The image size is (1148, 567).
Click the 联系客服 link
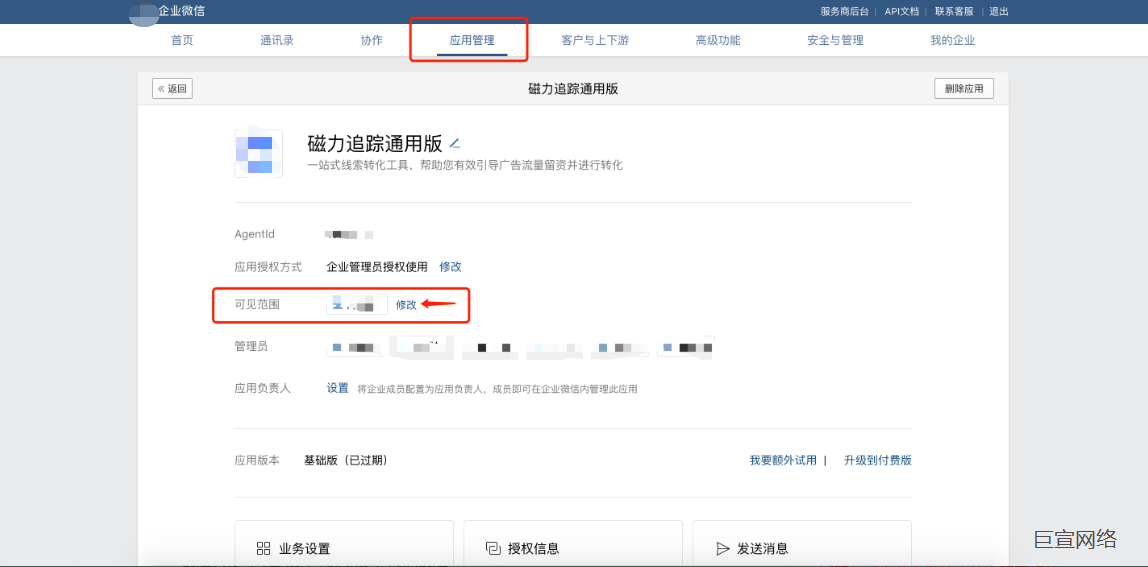tap(954, 11)
